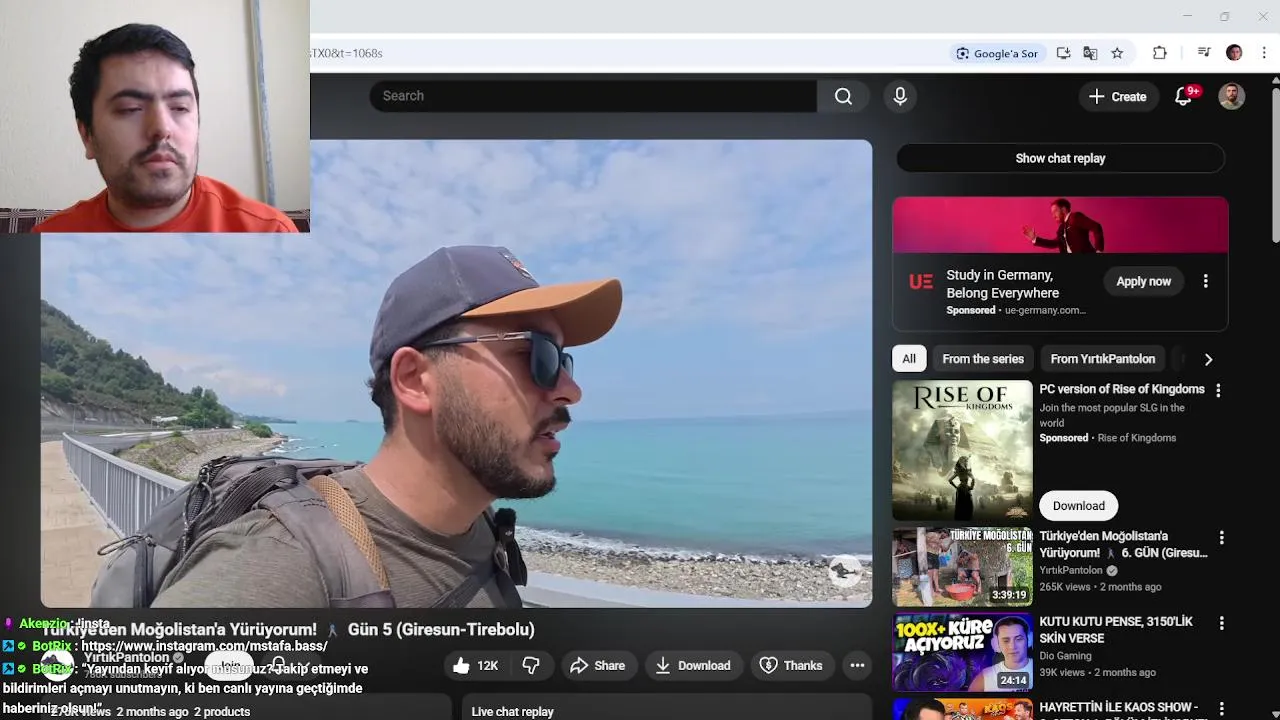Open options for HAYRETTİN İLE KAOS SHOW video
Screen dimensions: 1280x720
(1221, 708)
